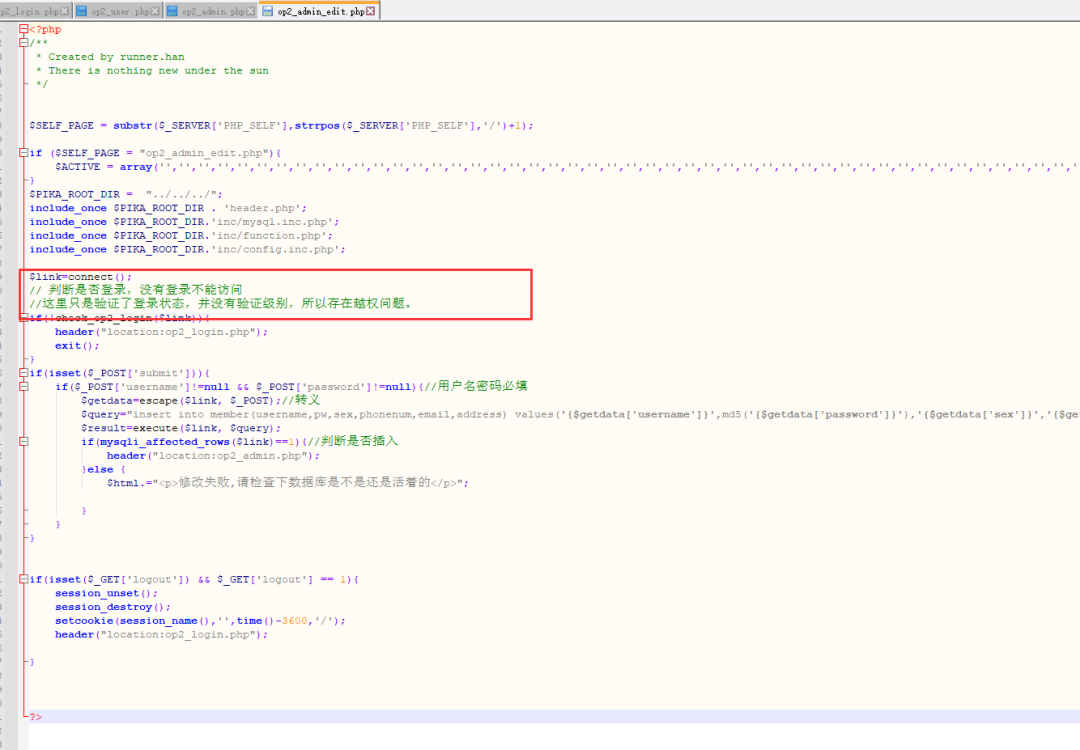Viewport: 1080px width, 750px height.
Task: Click the comment '判断是否登录,没有登录不能访问'
Action: click(136, 290)
